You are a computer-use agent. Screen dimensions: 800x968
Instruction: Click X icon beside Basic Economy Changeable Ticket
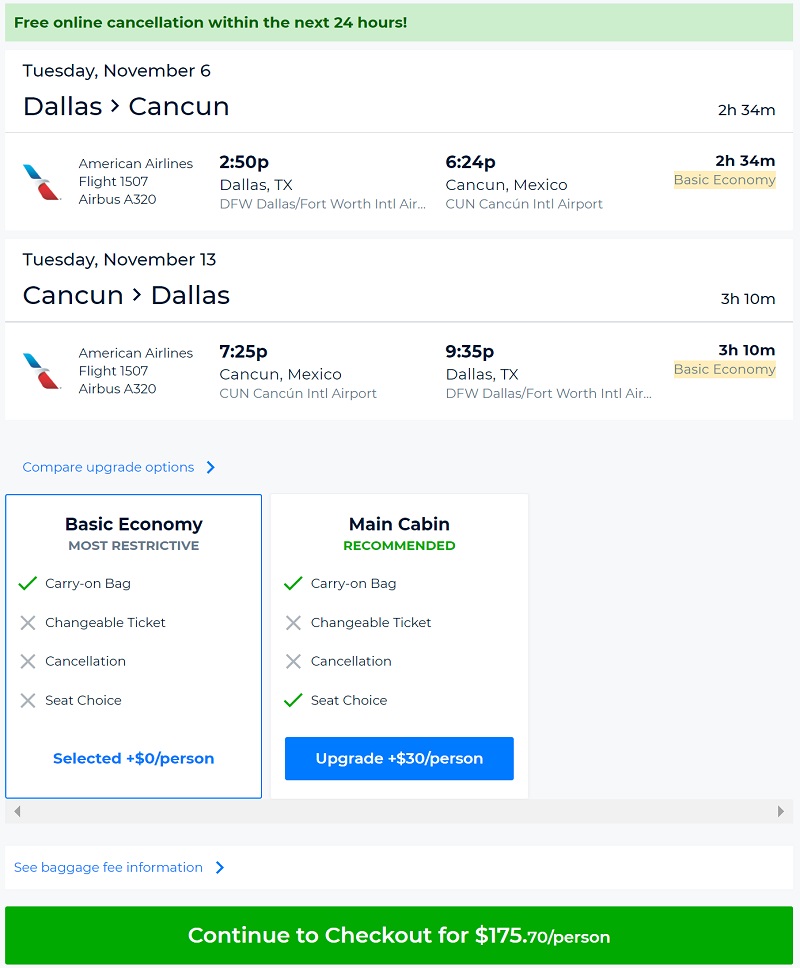coord(28,623)
